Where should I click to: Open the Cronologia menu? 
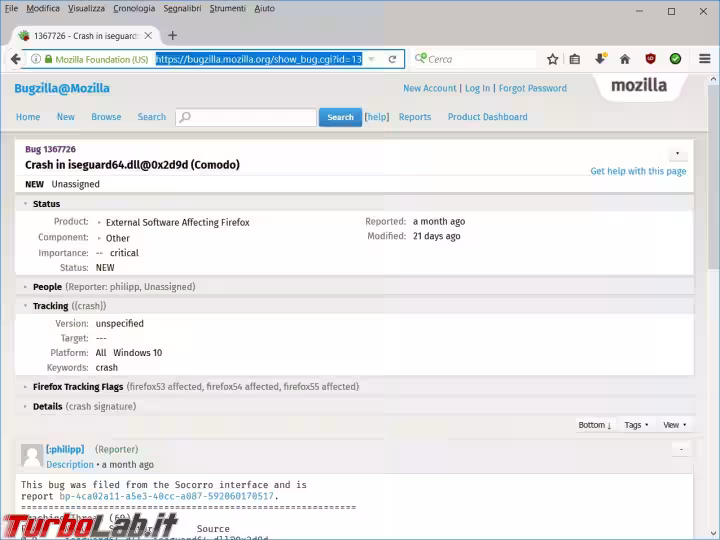[134, 8]
